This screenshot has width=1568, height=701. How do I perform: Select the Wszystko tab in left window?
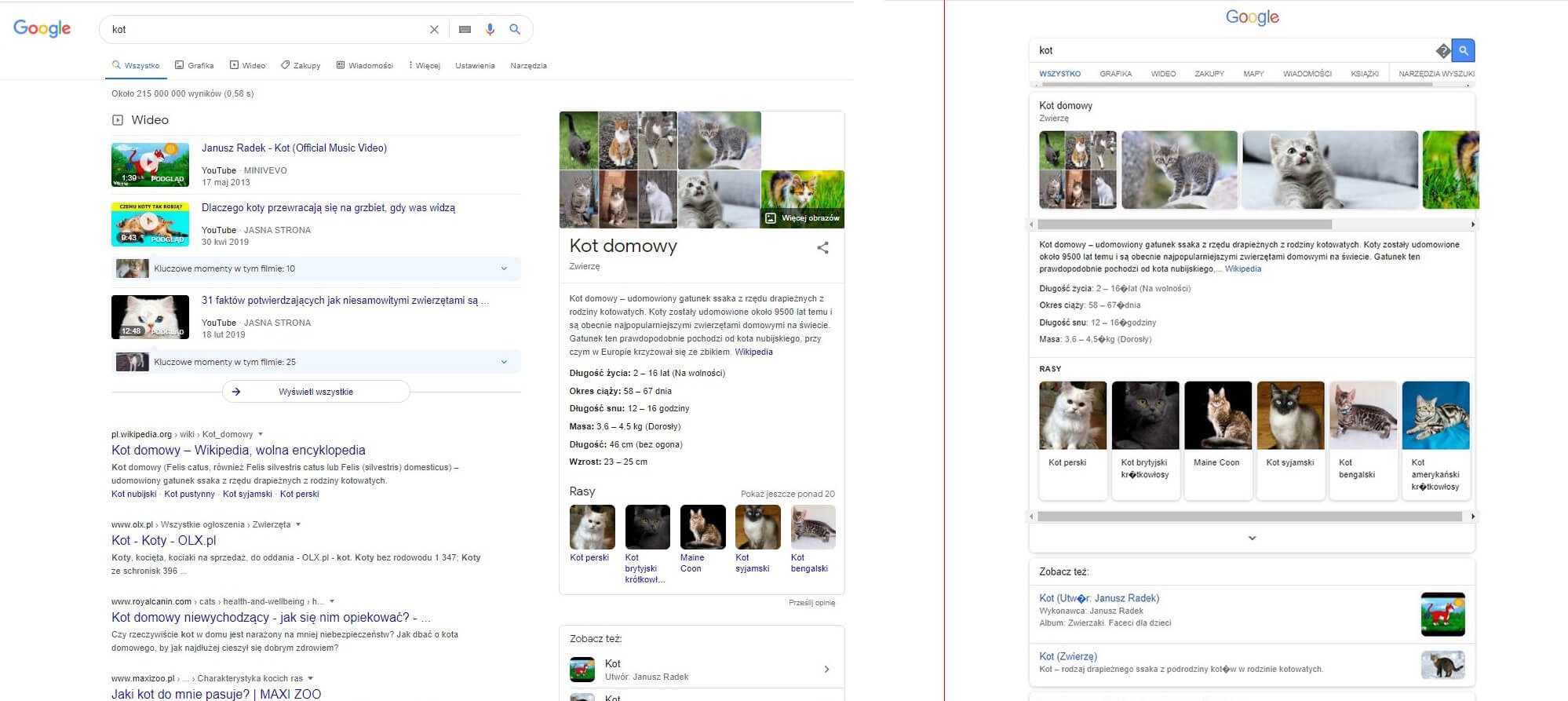[136, 65]
